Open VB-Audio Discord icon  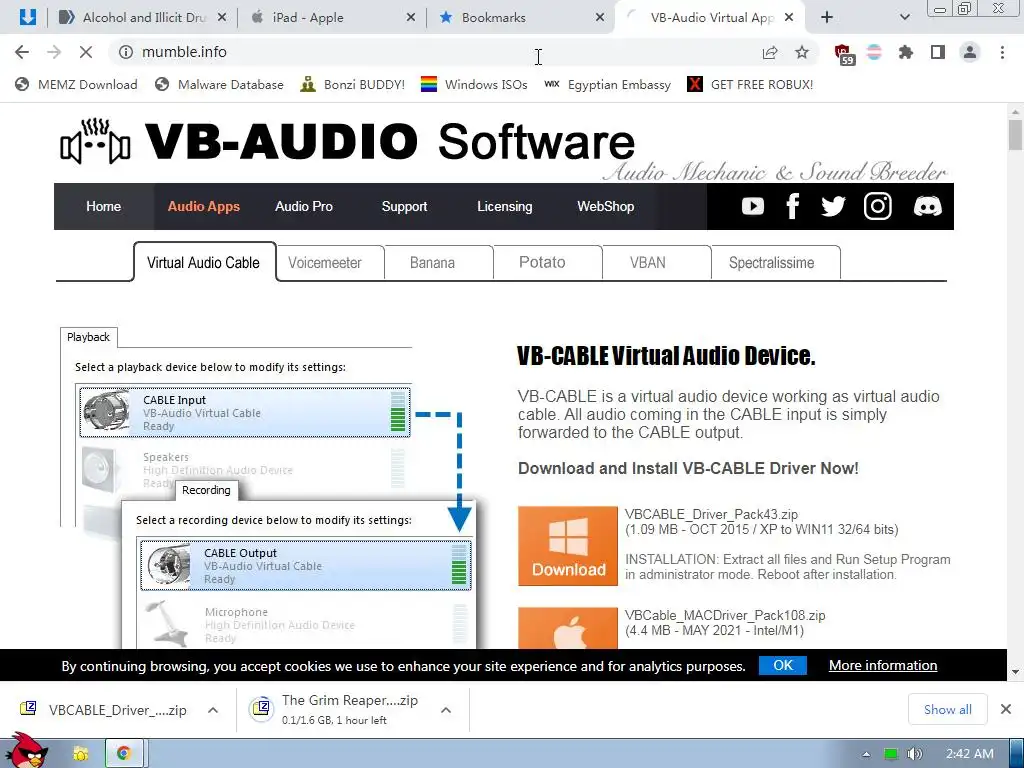pos(927,206)
